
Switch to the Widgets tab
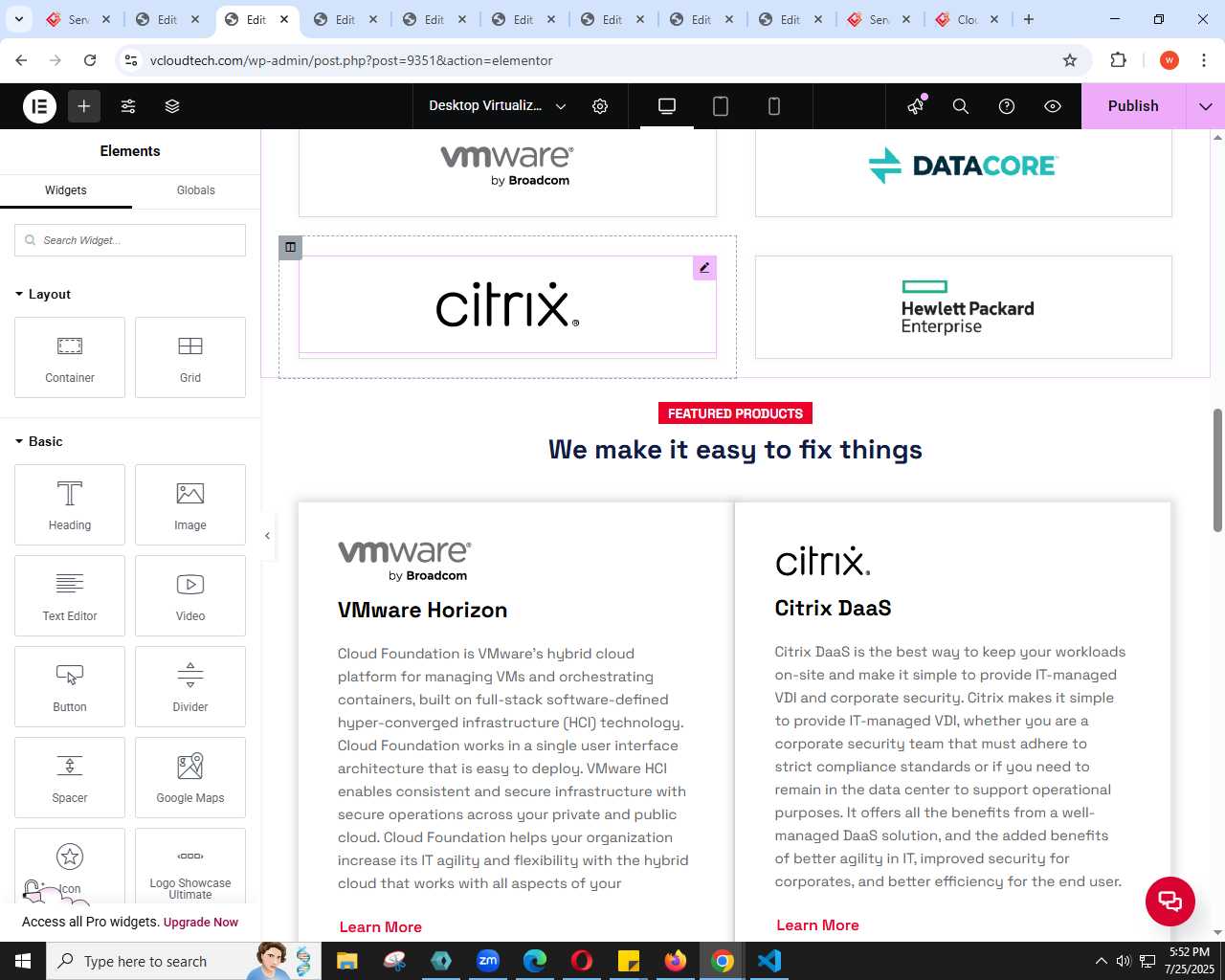pyautogui.click(x=66, y=190)
